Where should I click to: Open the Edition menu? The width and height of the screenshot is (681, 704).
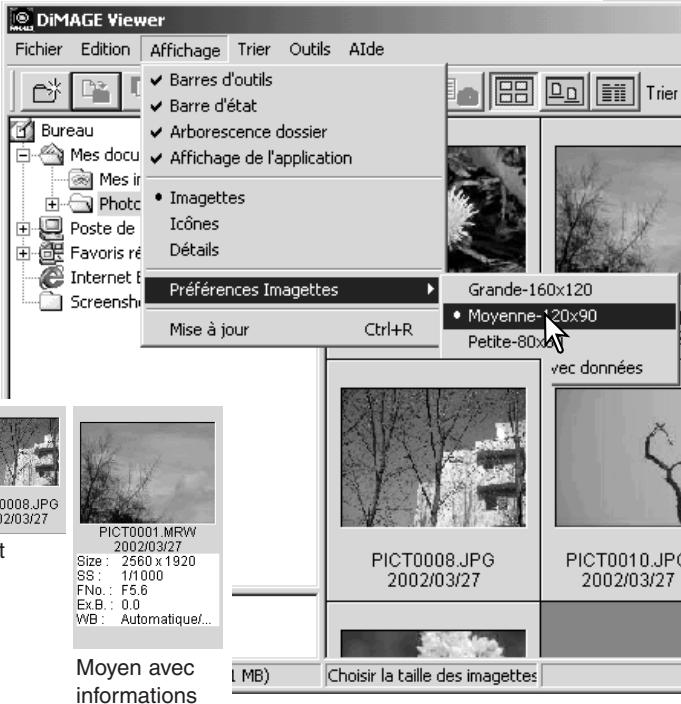(105, 49)
